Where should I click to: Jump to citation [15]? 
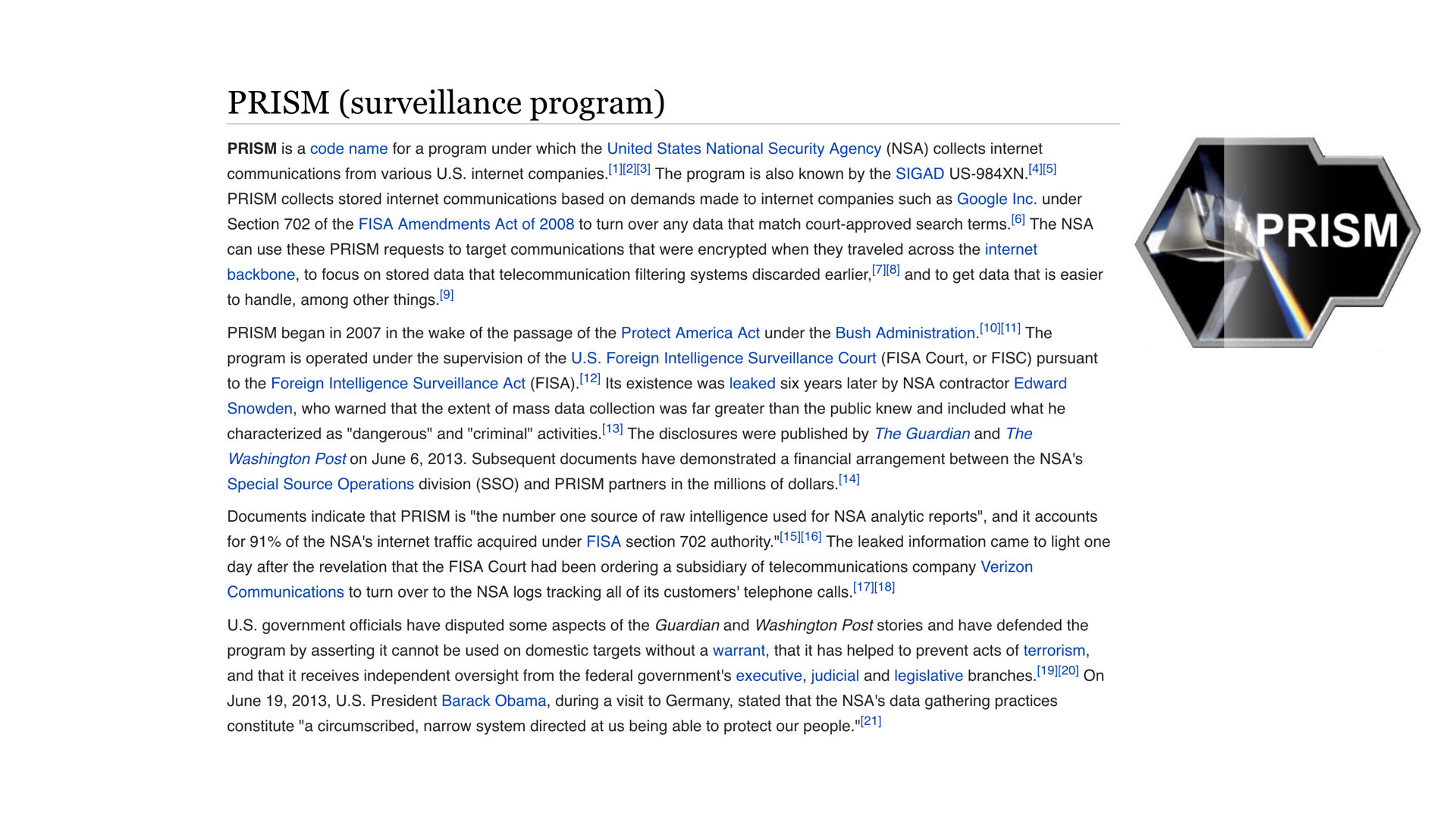(790, 537)
